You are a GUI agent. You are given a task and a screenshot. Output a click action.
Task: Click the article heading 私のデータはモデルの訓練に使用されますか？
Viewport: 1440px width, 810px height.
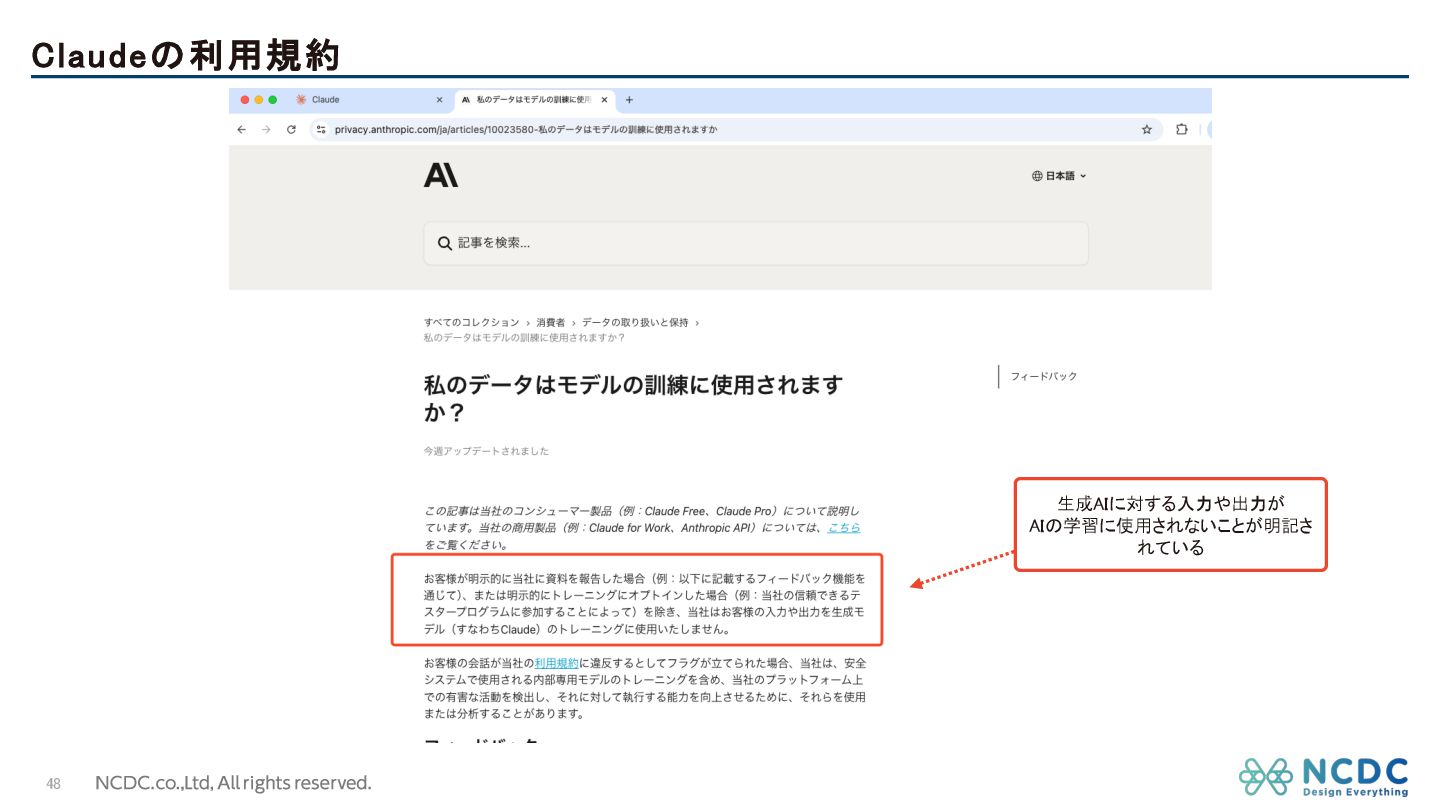click(633, 398)
